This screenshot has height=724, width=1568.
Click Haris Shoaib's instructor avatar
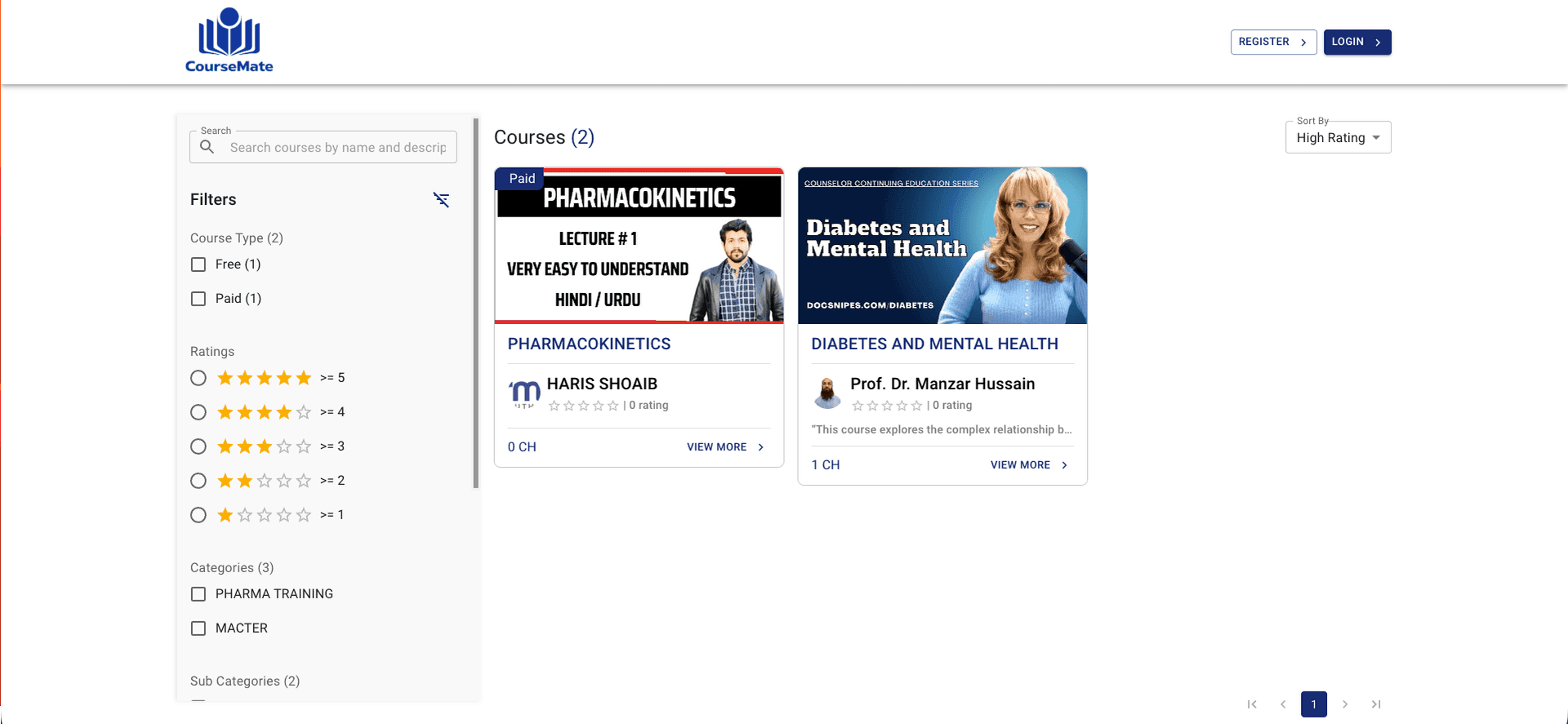(x=524, y=393)
